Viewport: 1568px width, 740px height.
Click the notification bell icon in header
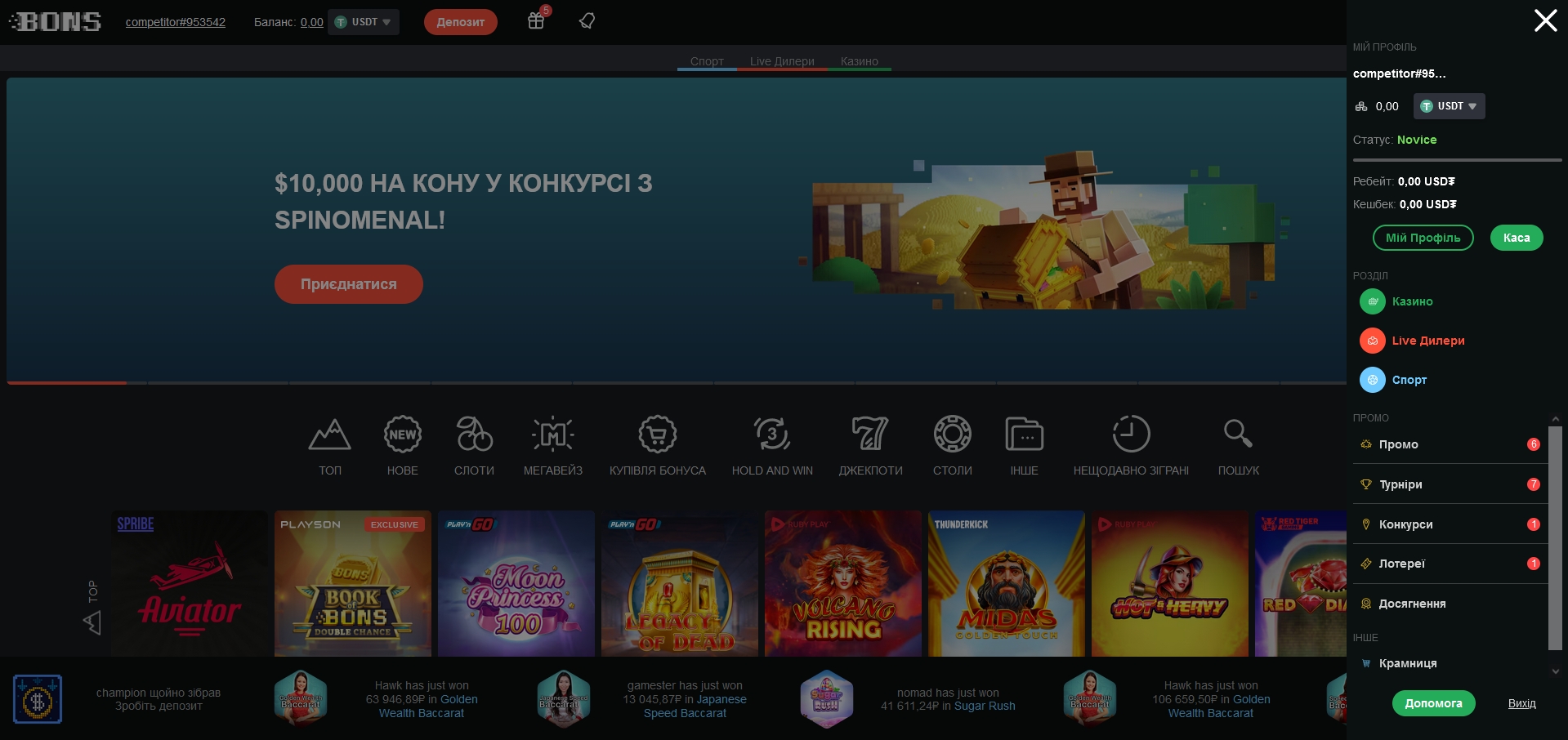pyautogui.click(x=587, y=21)
